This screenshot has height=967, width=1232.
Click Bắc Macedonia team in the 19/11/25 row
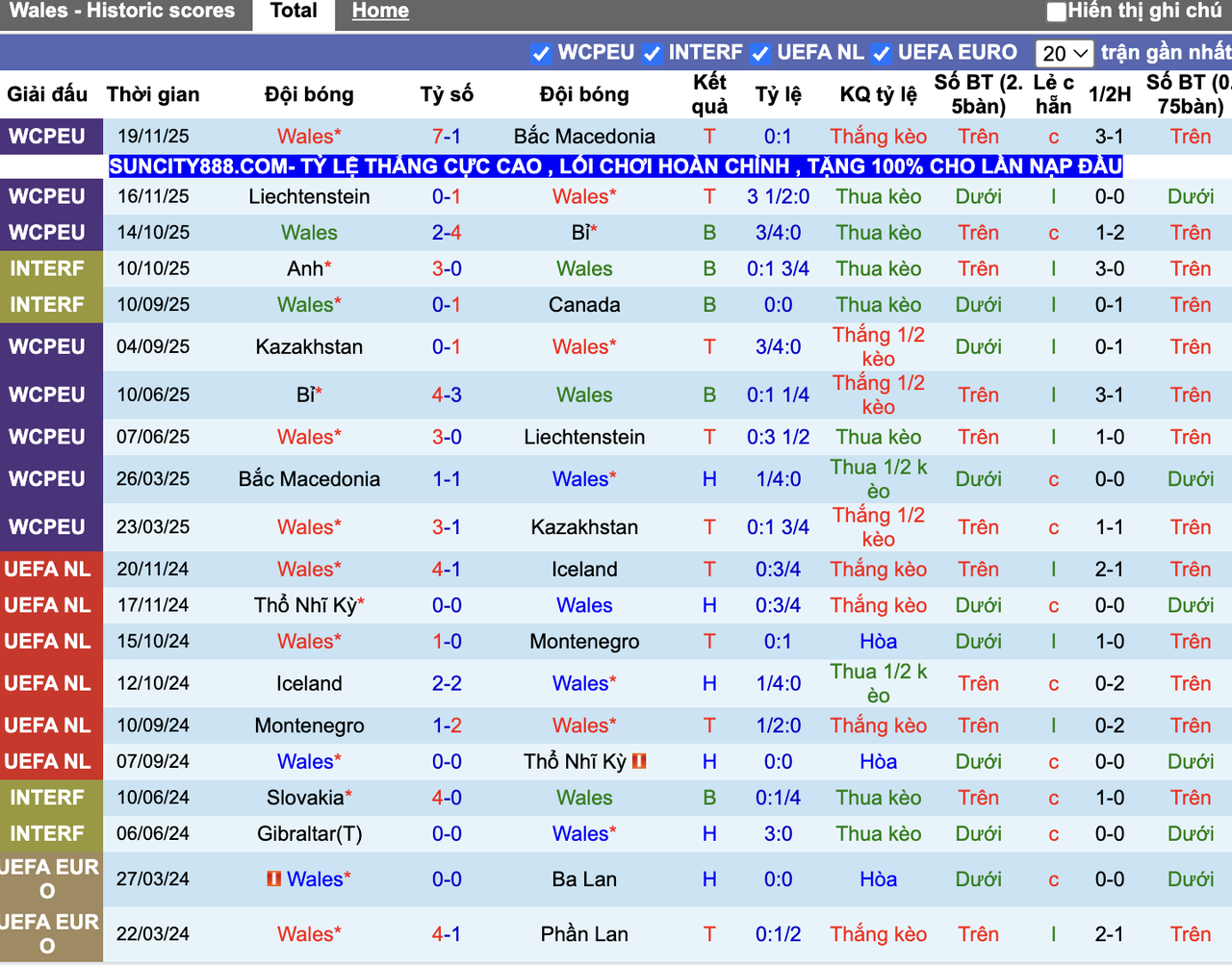[x=584, y=137]
